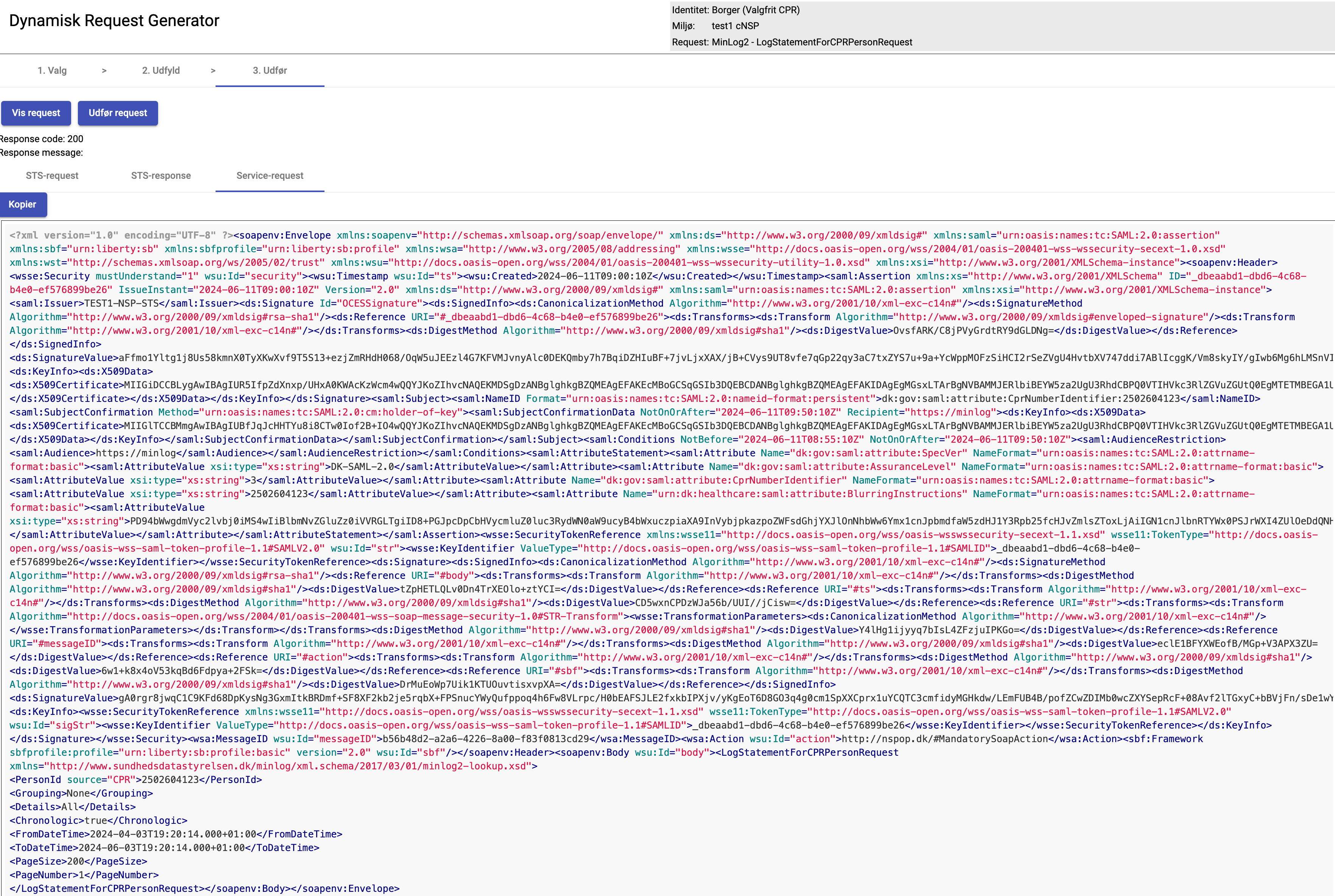Viewport: 1335px width, 896px height.
Task: Click the Response message label
Action: 42,153
